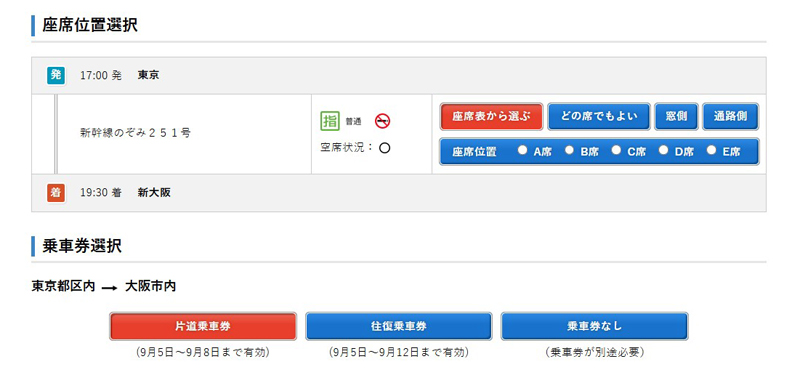The width and height of the screenshot is (800, 375).
Task: Click the 大阪市内 destination text
Action: pyautogui.click(x=151, y=287)
